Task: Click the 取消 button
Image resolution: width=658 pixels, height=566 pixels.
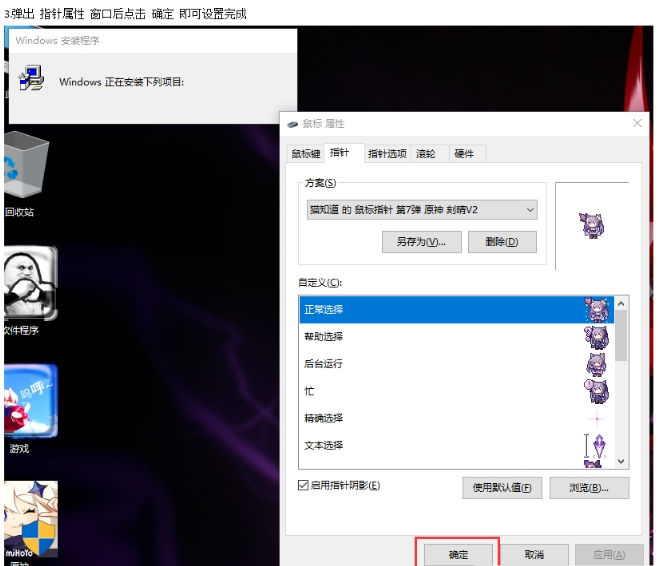Action: pyautogui.click(x=534, y=555)
